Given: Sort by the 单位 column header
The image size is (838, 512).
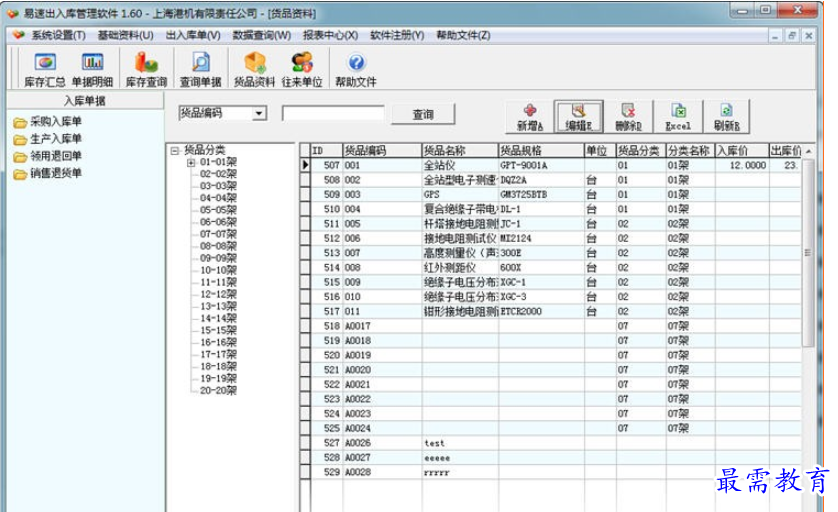Looking at the screenshot, I should tap(600, 151).
